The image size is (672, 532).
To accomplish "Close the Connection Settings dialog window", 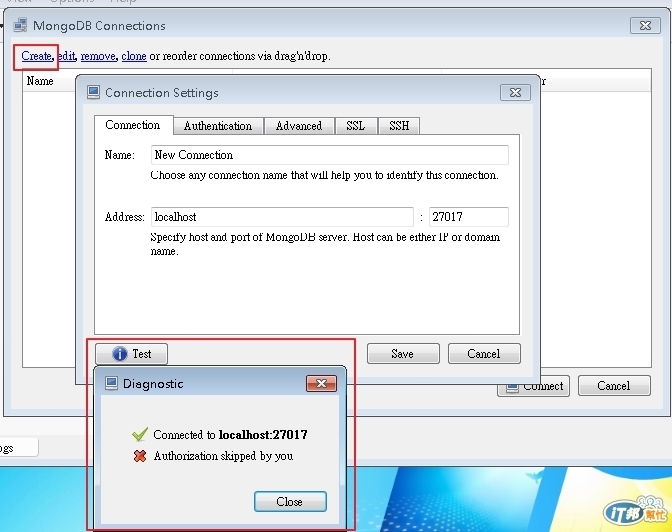I will pos(515,93).
